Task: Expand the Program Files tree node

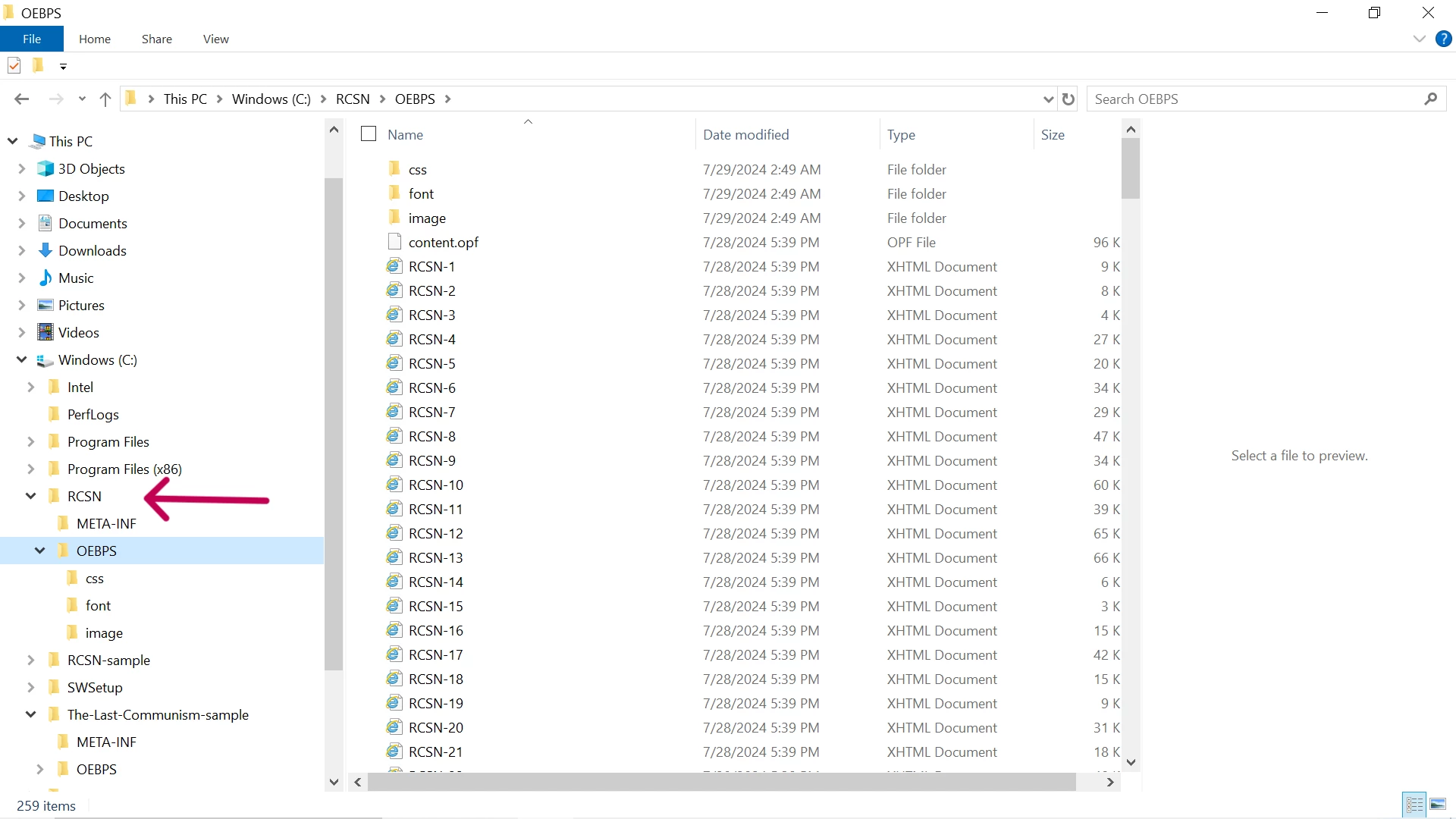Action: tap(31, 441)
